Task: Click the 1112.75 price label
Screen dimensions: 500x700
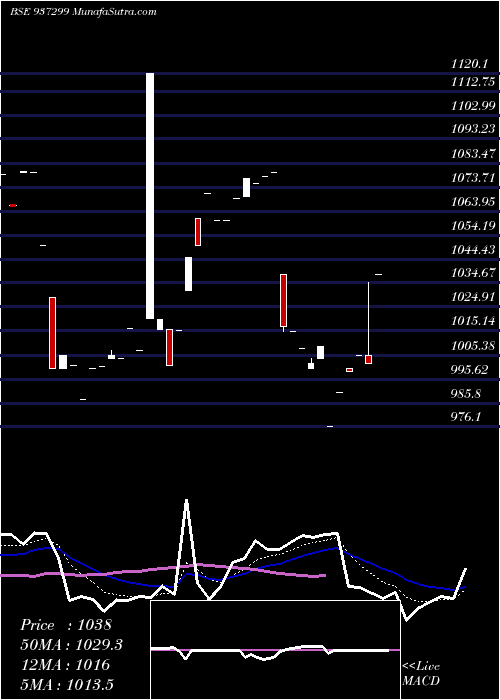Action: tap(473, 82)
